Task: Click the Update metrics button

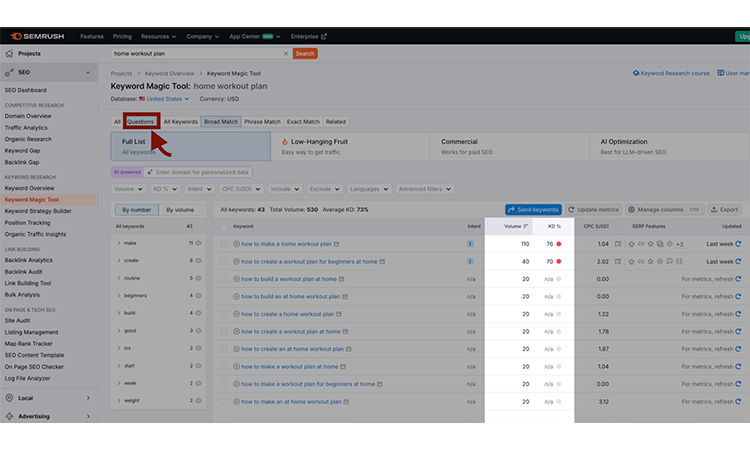Action: tap(593, 209)
